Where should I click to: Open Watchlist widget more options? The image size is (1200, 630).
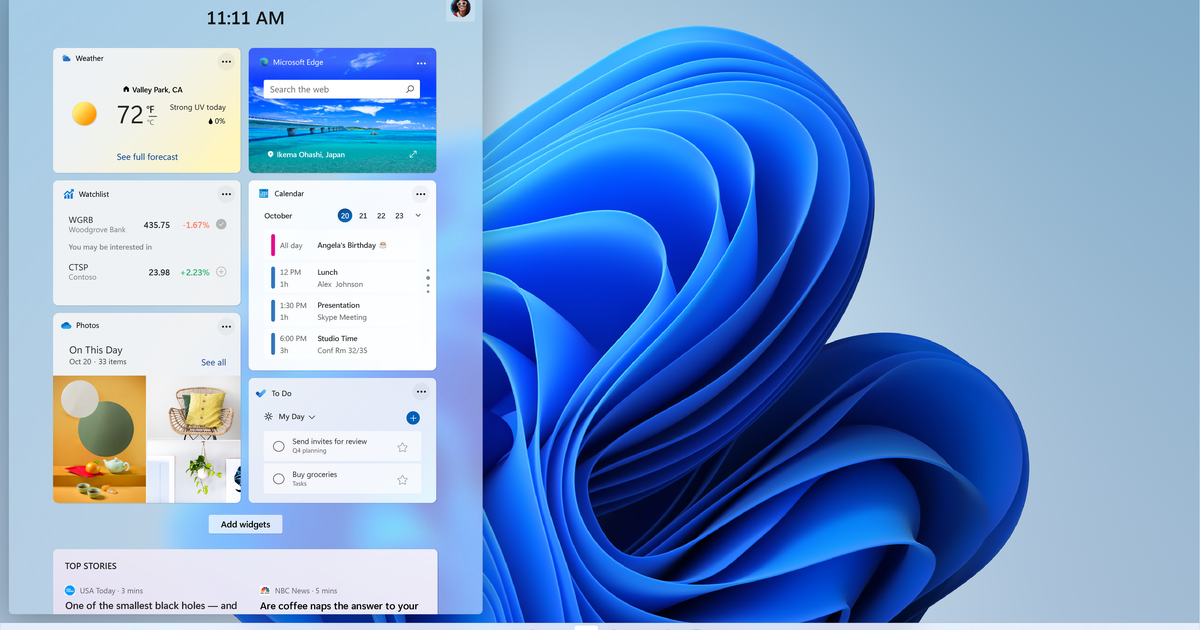[x=226, y=193]
